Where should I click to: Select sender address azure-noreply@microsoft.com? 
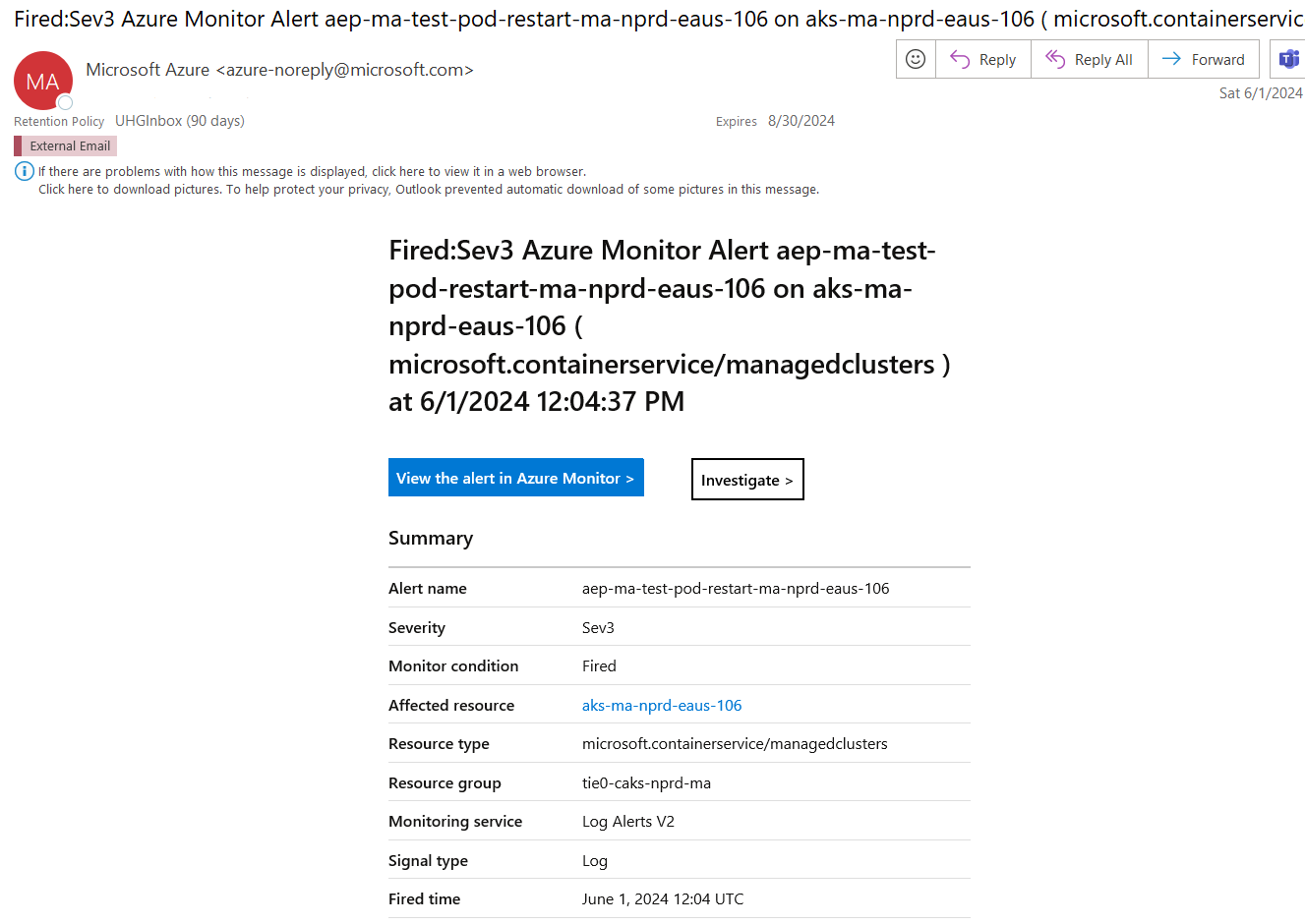344,70
